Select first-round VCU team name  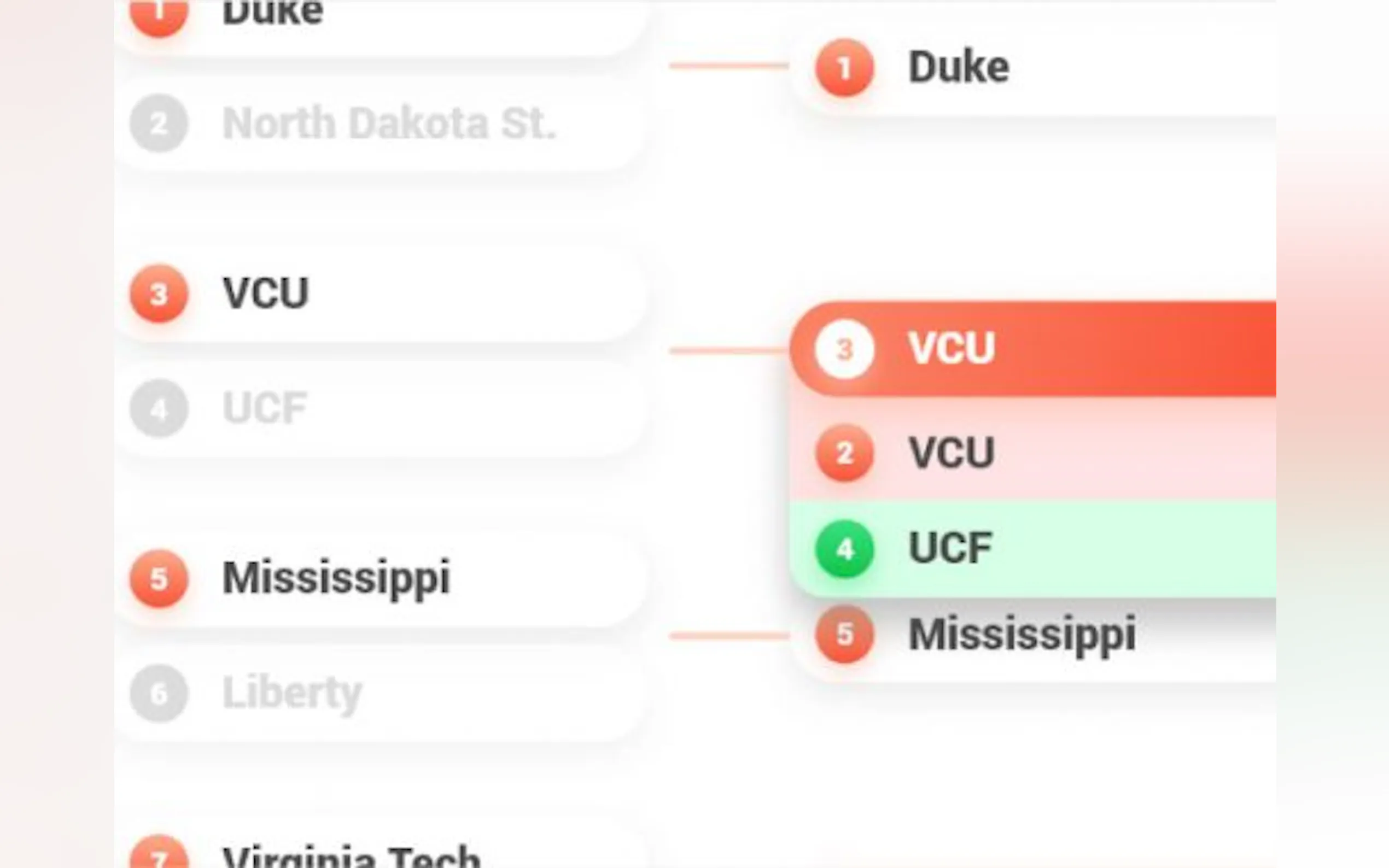[265, 294]
